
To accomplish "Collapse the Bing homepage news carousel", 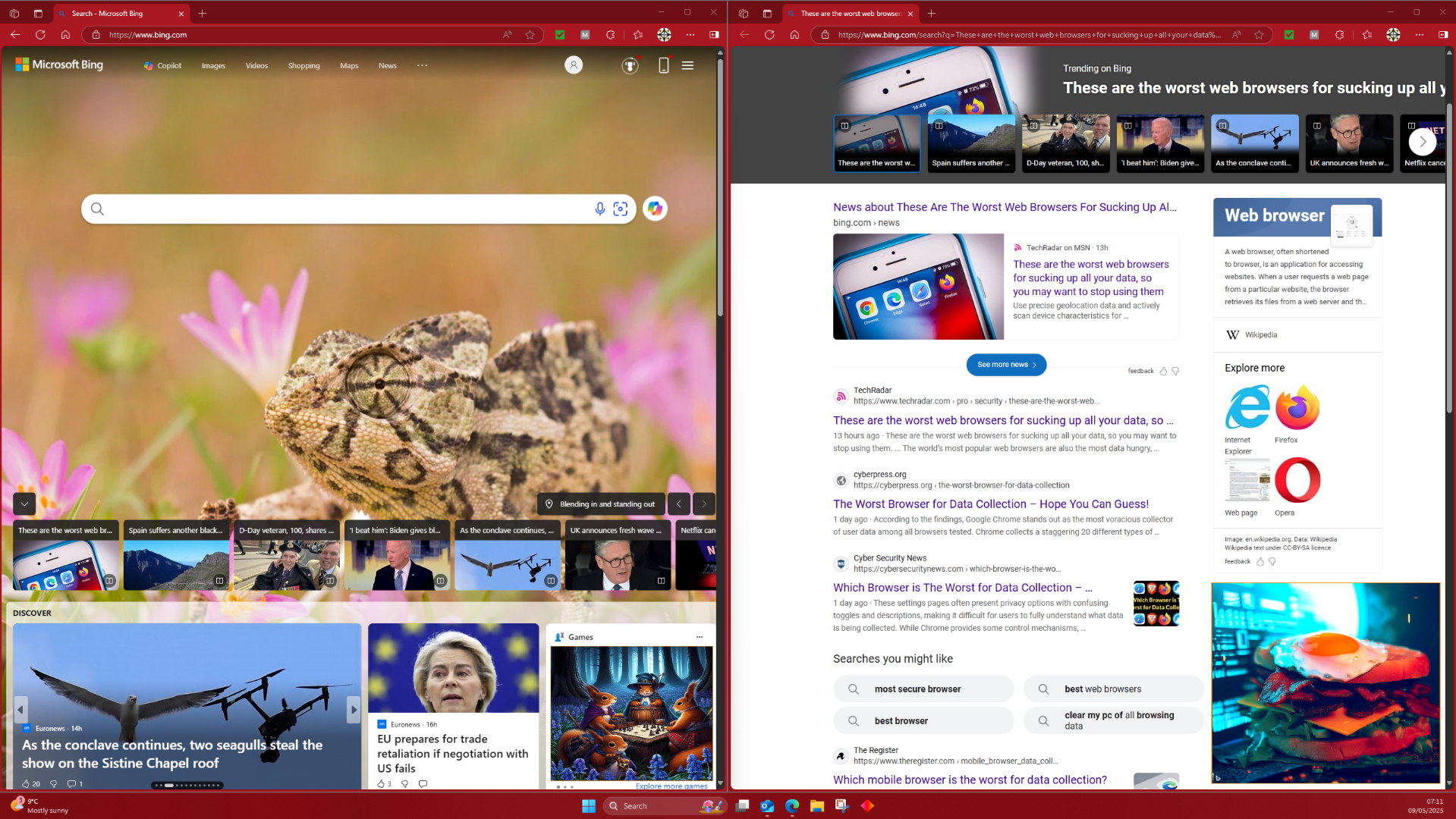I will pyautogui.click(x=24, y=504).
